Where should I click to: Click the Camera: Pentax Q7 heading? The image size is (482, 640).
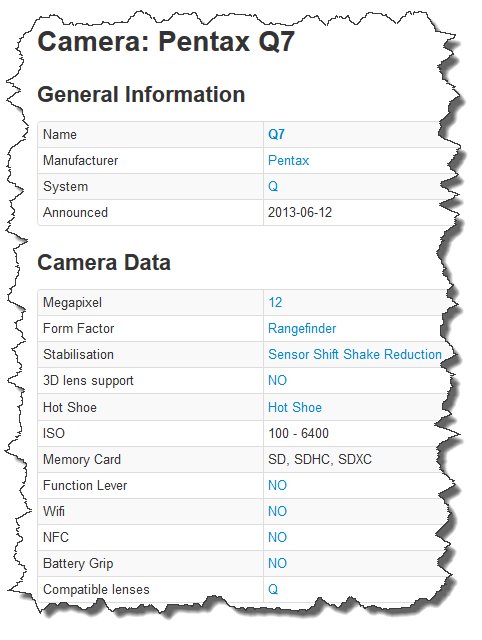click(x=166, y=42)
